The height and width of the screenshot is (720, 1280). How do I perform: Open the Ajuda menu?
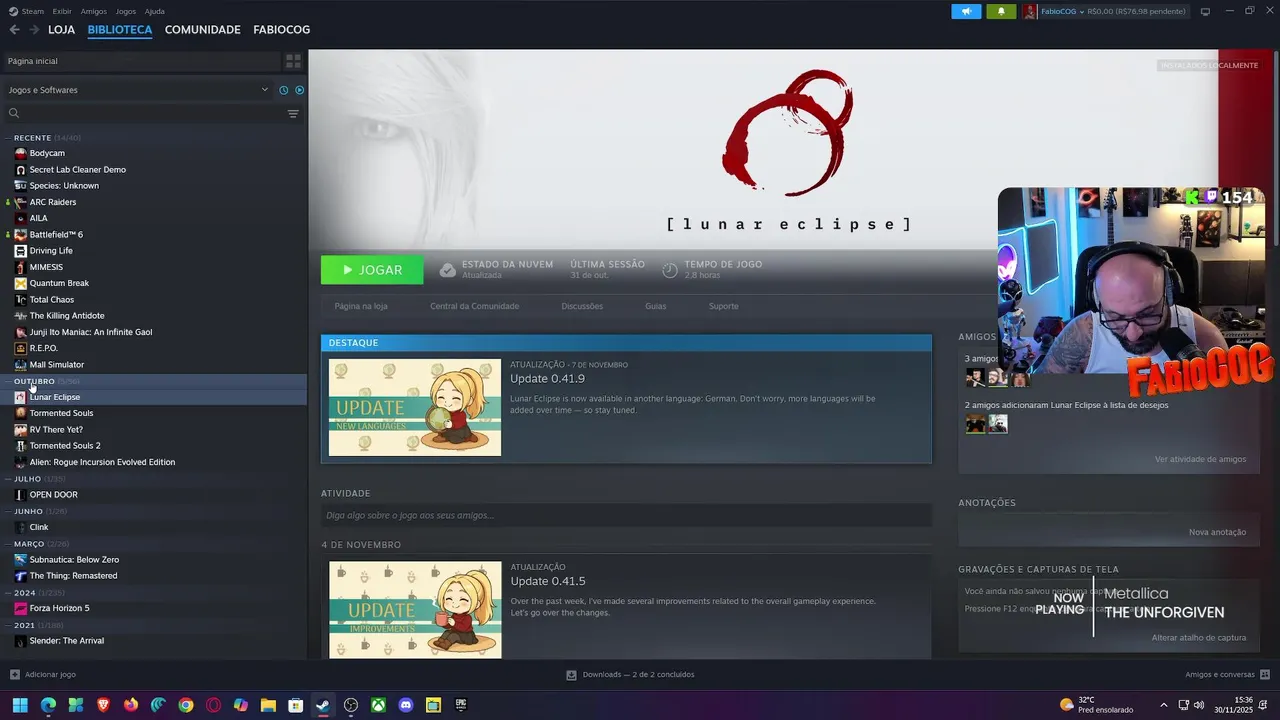pos(155,12)
